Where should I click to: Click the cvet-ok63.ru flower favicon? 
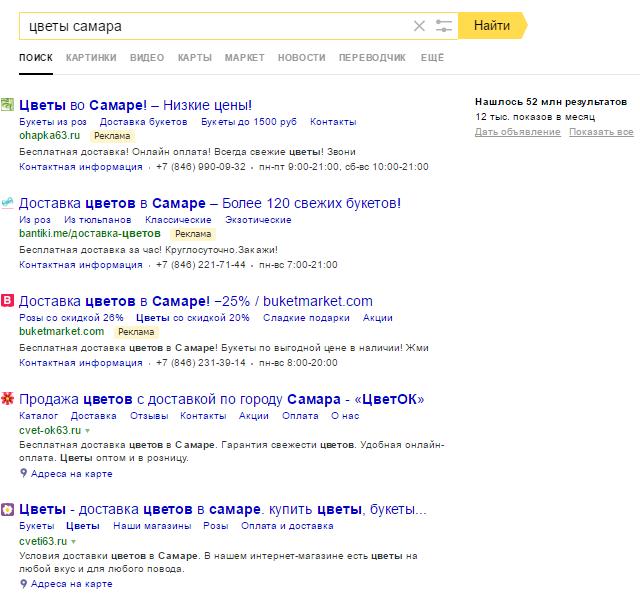[x=7, y=398]
